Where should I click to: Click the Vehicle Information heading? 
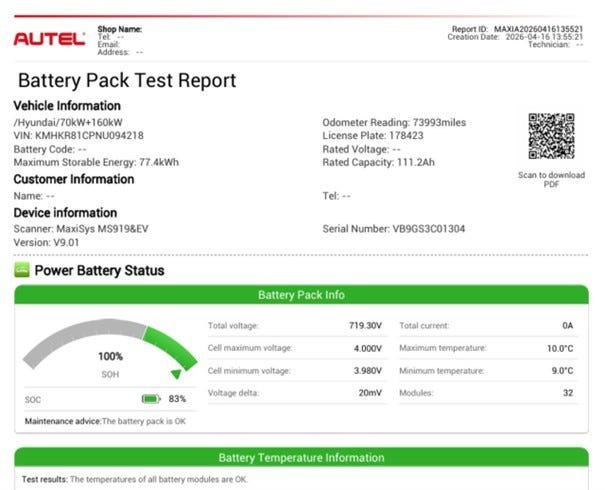point(67,106)
